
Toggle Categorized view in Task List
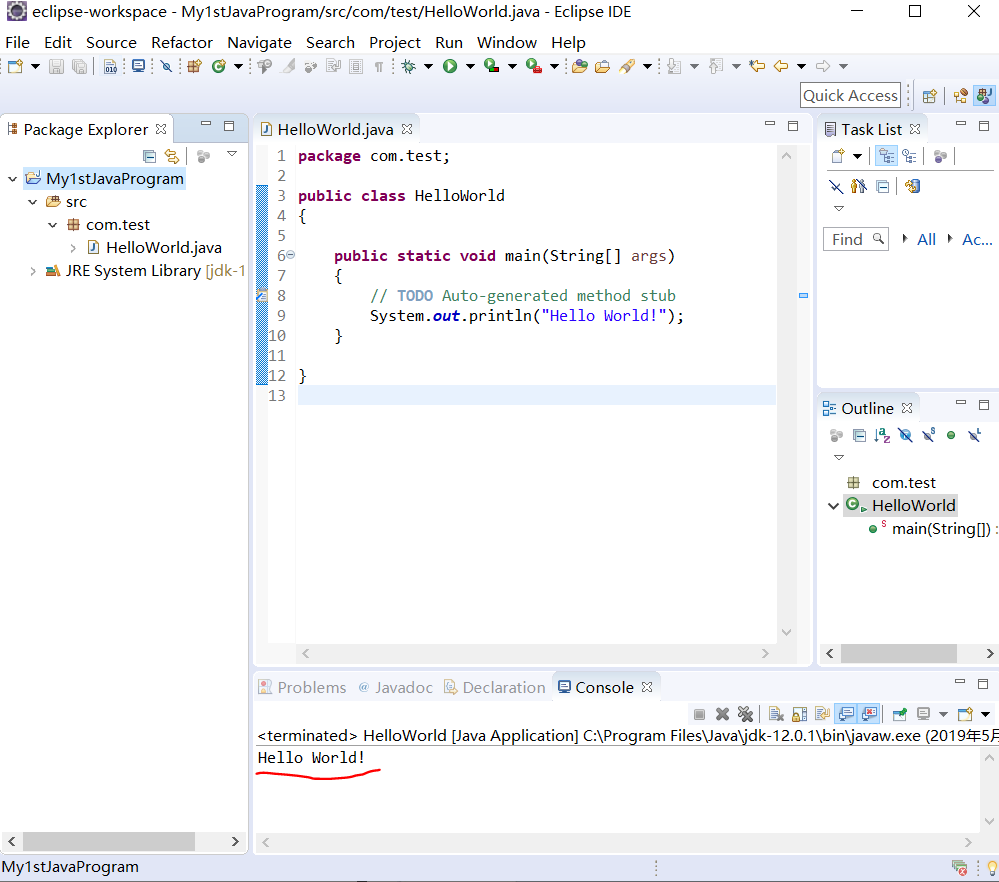[886, 156]
